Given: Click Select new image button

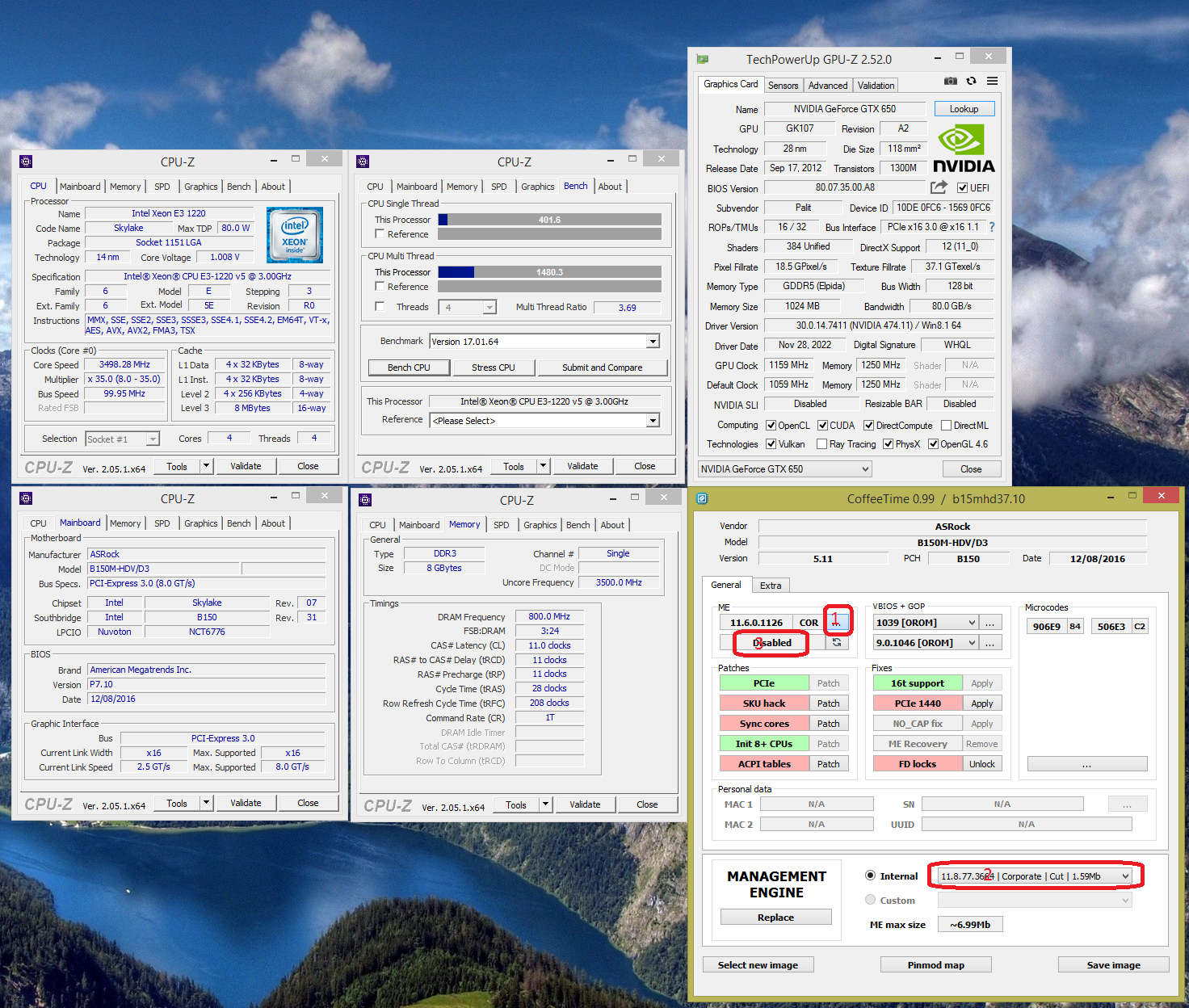Looking at the screenshot, I should (758, 965).
